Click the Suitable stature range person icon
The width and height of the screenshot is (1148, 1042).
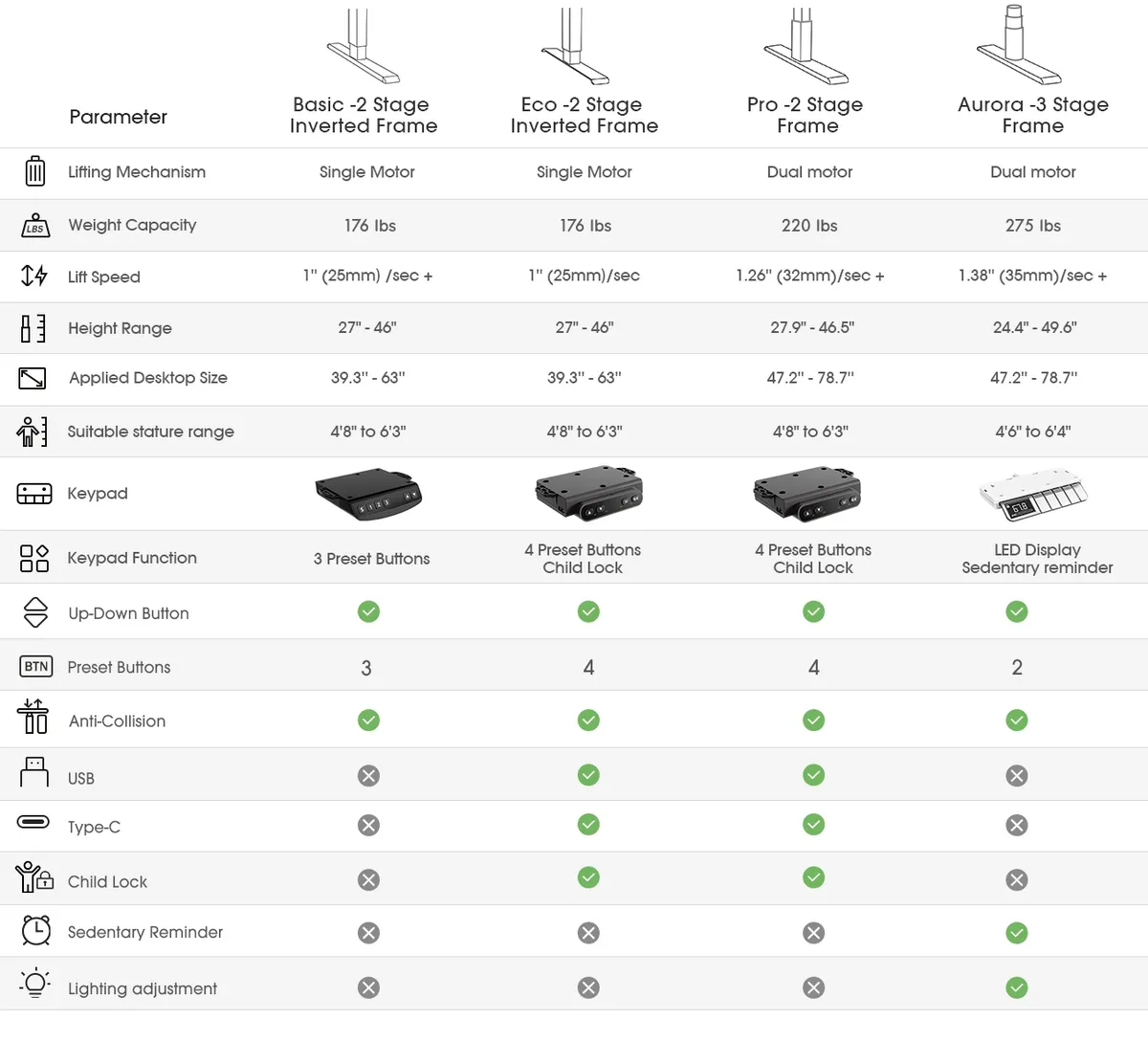pos(32,432)
